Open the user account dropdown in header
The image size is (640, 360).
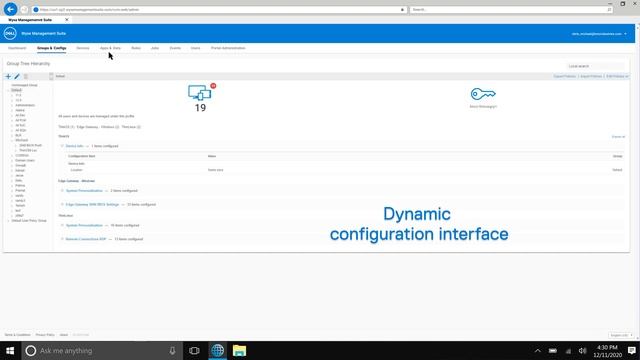pos(599,34)
